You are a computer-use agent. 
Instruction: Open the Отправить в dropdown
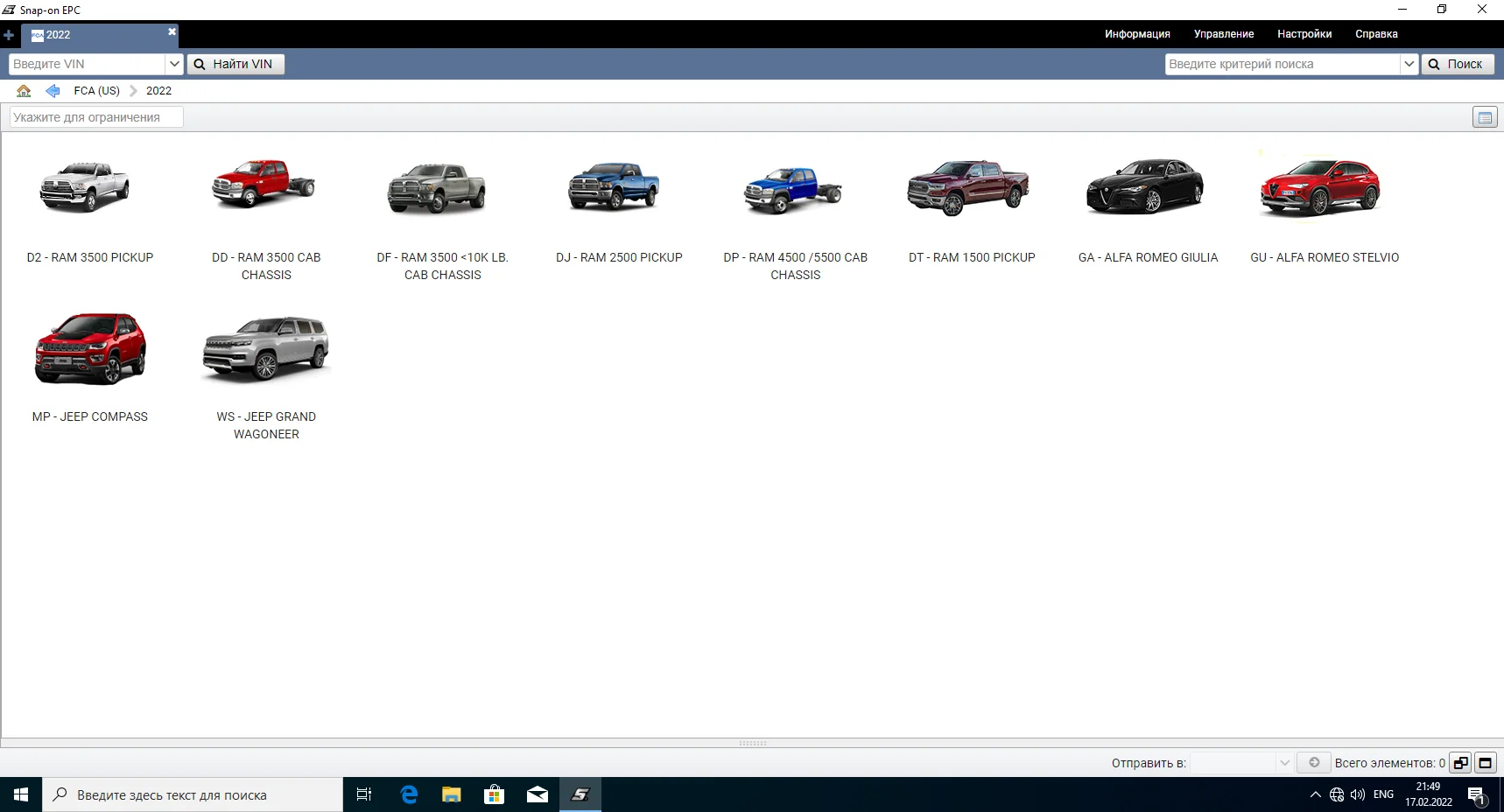pos(1283,762)
